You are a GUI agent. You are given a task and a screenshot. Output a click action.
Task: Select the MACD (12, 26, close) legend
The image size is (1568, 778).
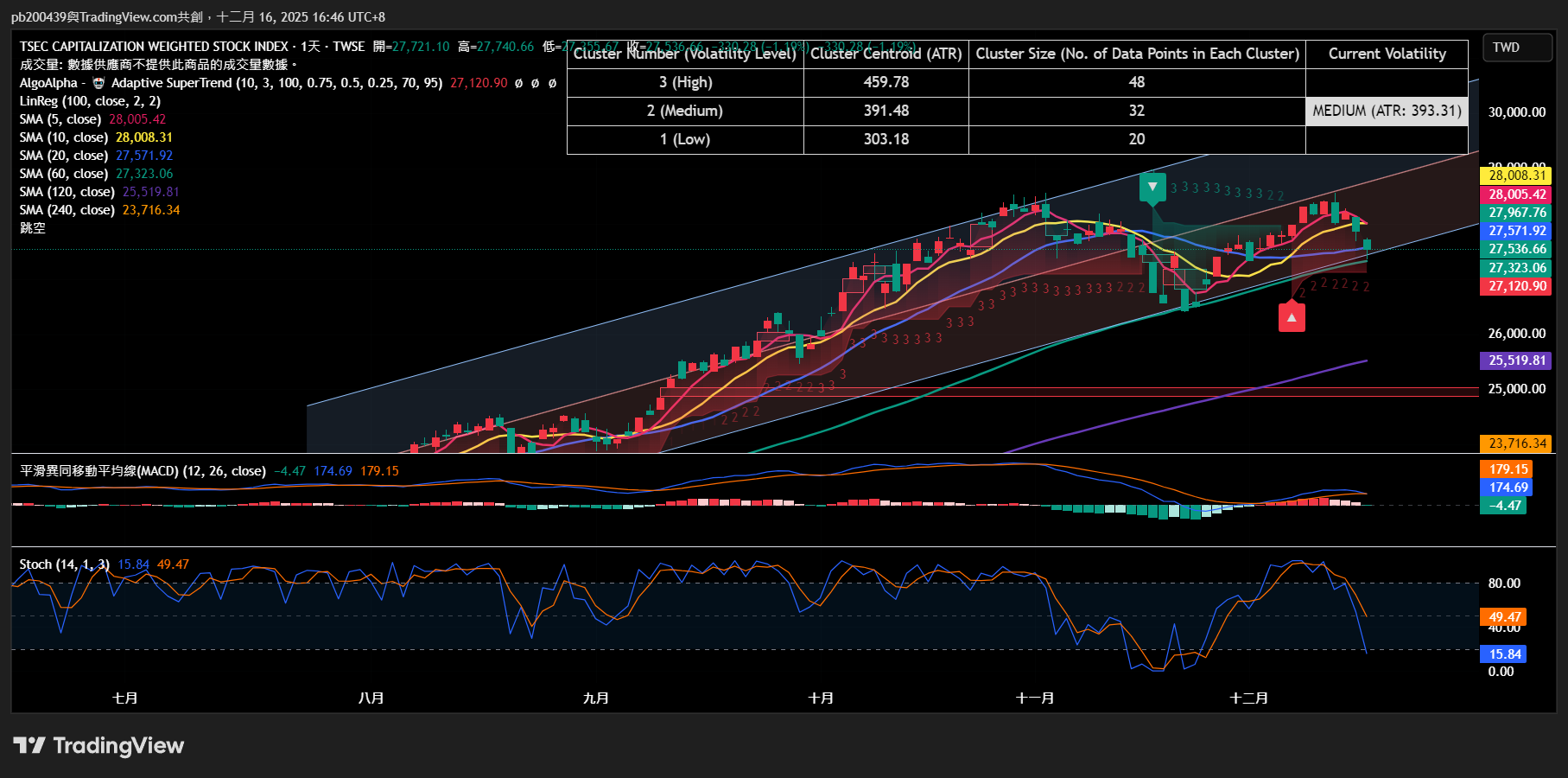(143, 471)
